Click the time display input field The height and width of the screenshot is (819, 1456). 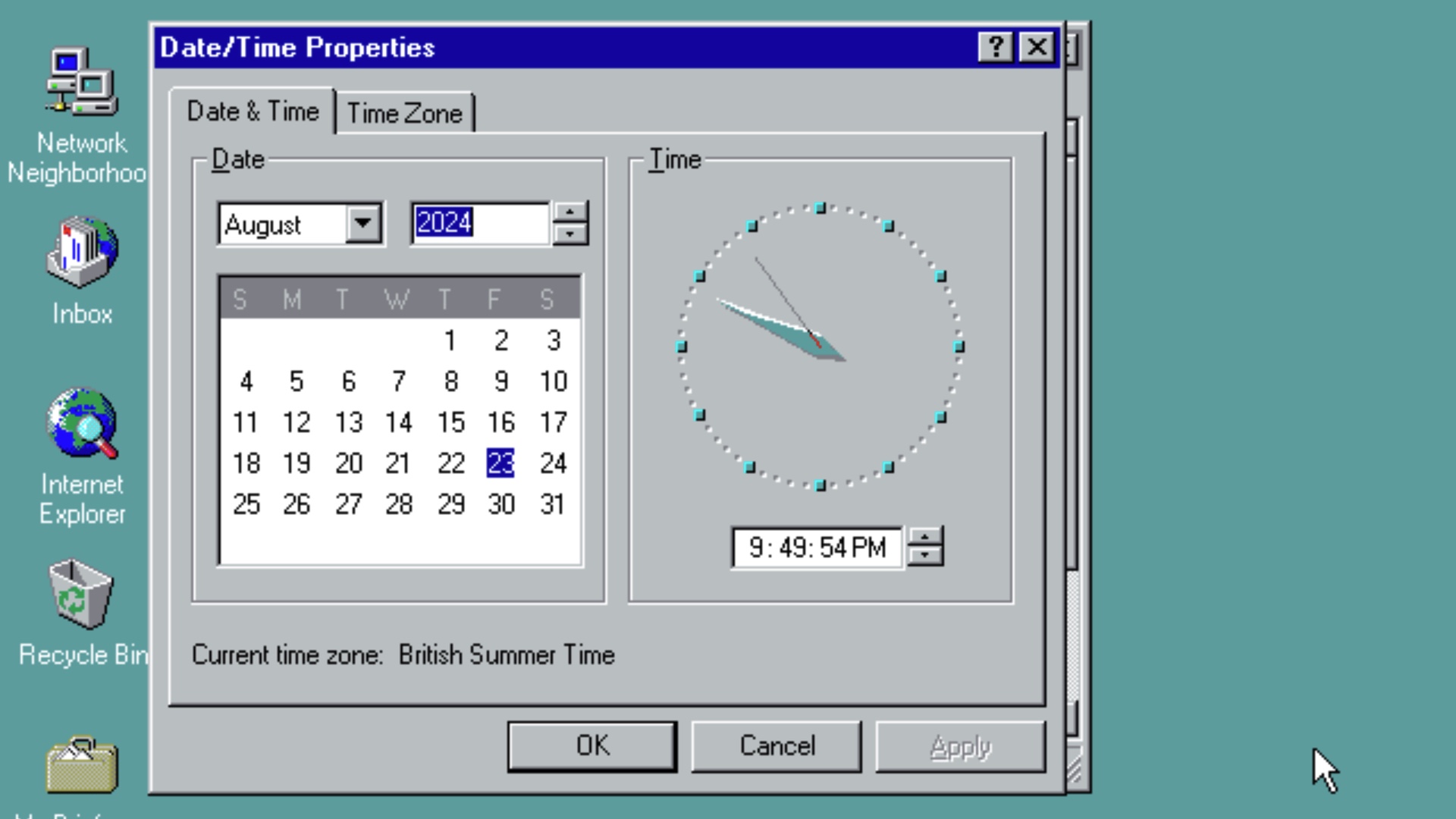(x=819, y=548)
